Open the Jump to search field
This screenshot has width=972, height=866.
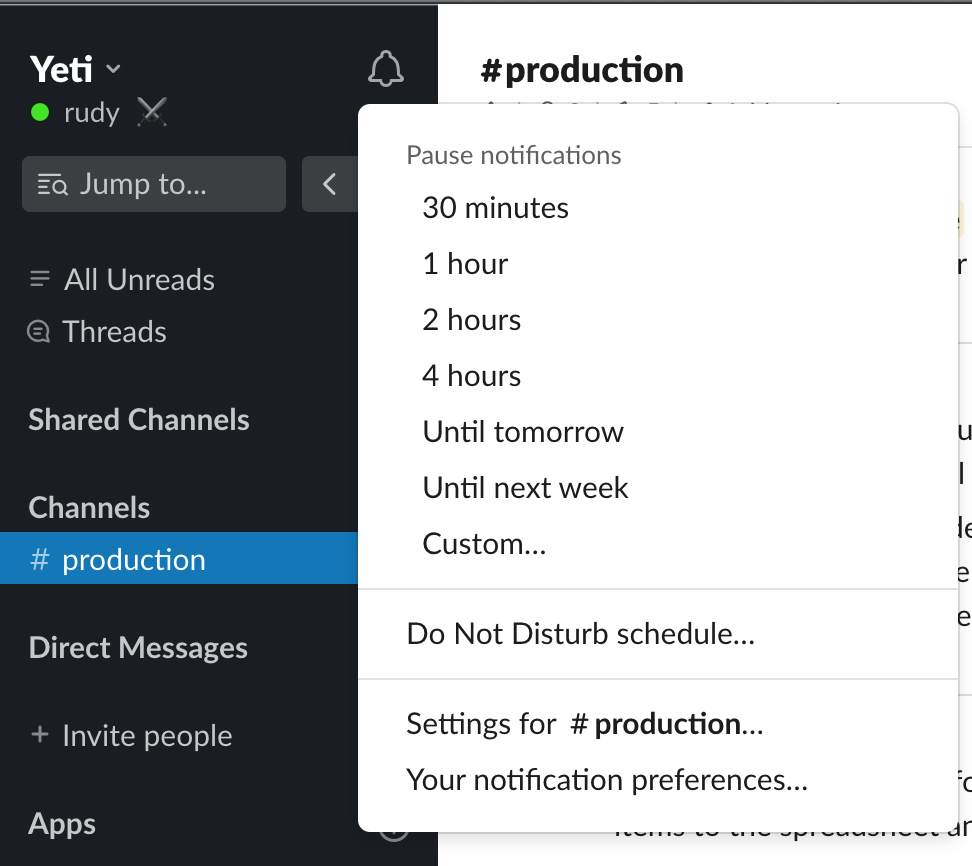pyautogui.click(x=154, y=184)
